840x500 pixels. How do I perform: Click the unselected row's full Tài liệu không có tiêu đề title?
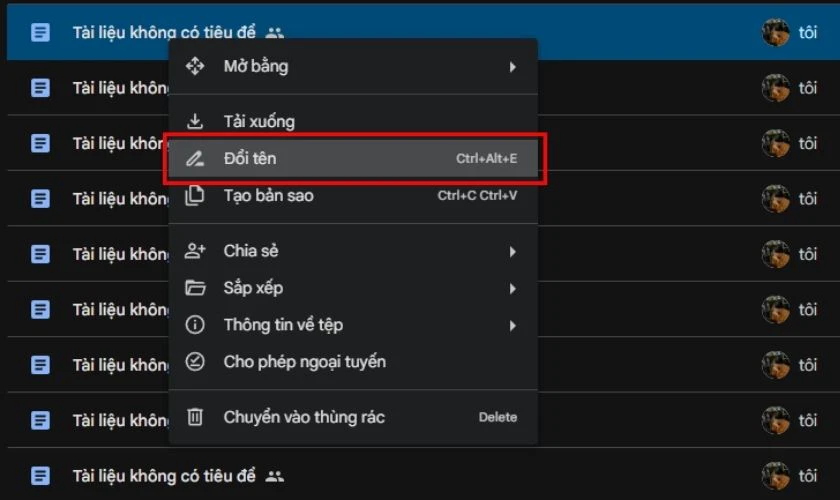(x=164, y=476)
